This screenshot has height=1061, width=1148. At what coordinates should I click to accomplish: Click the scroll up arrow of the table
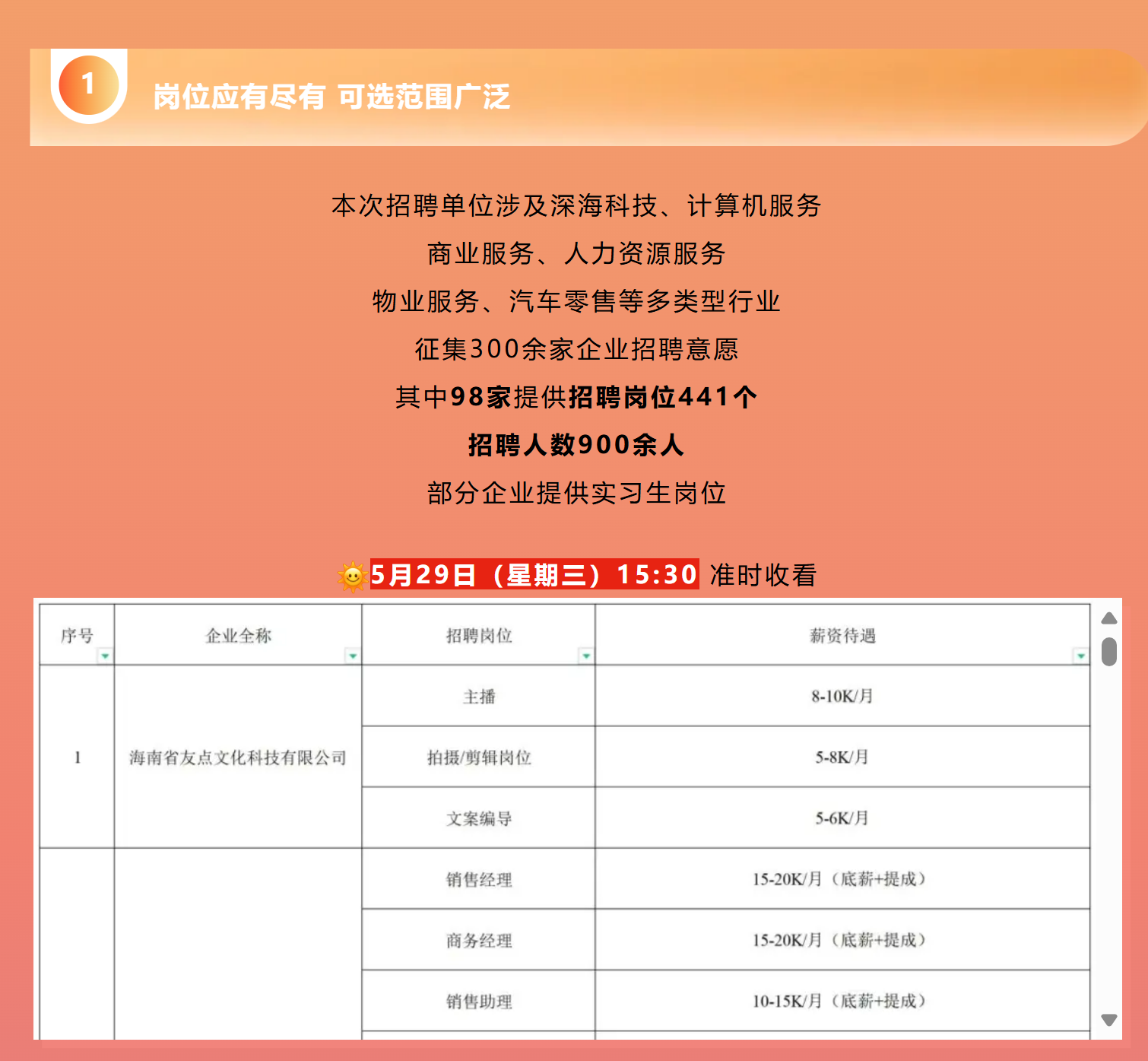(1109, 618)
